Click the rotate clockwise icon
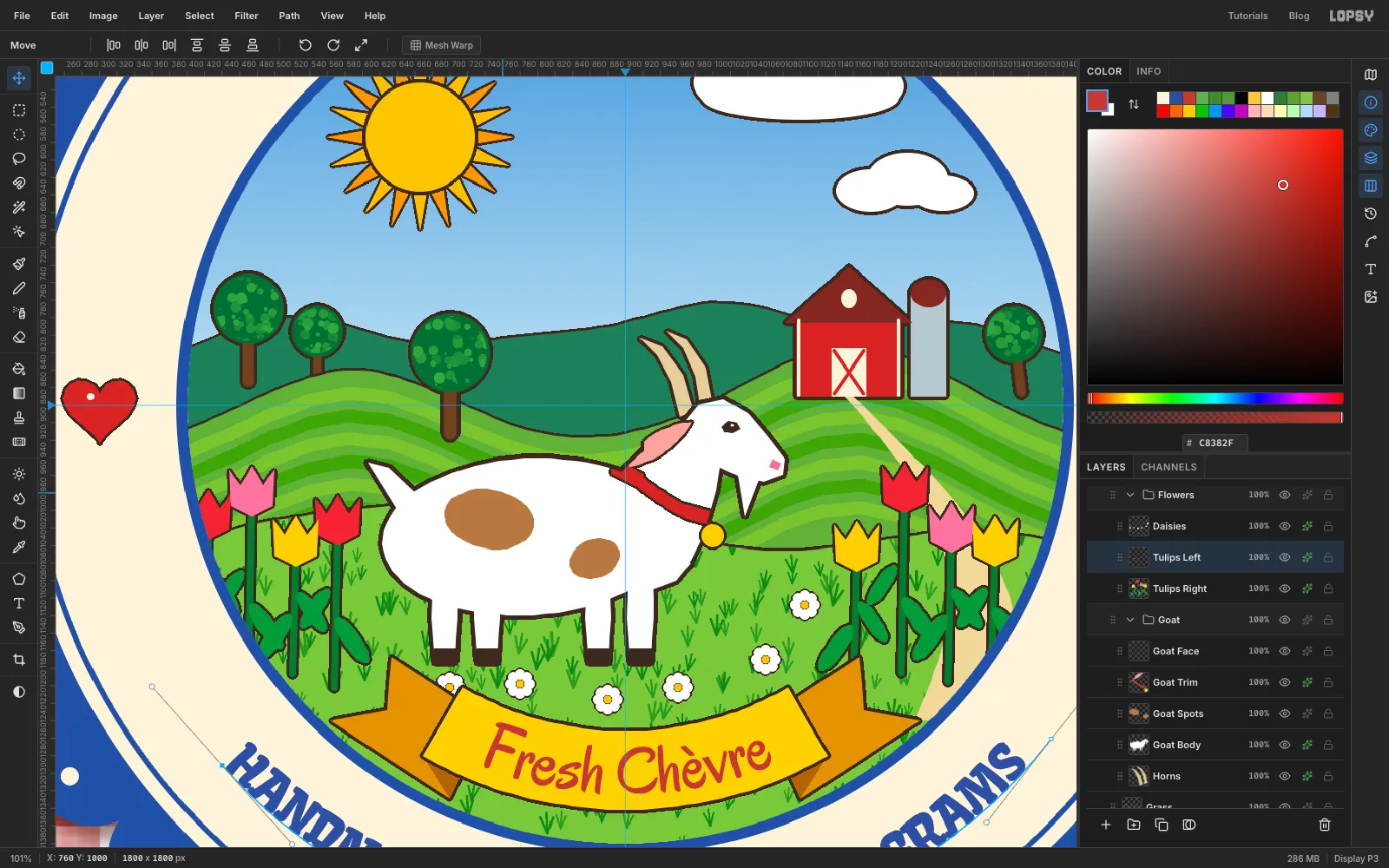Viewport: 1389px width, 868px height. [x=333, y=45]
